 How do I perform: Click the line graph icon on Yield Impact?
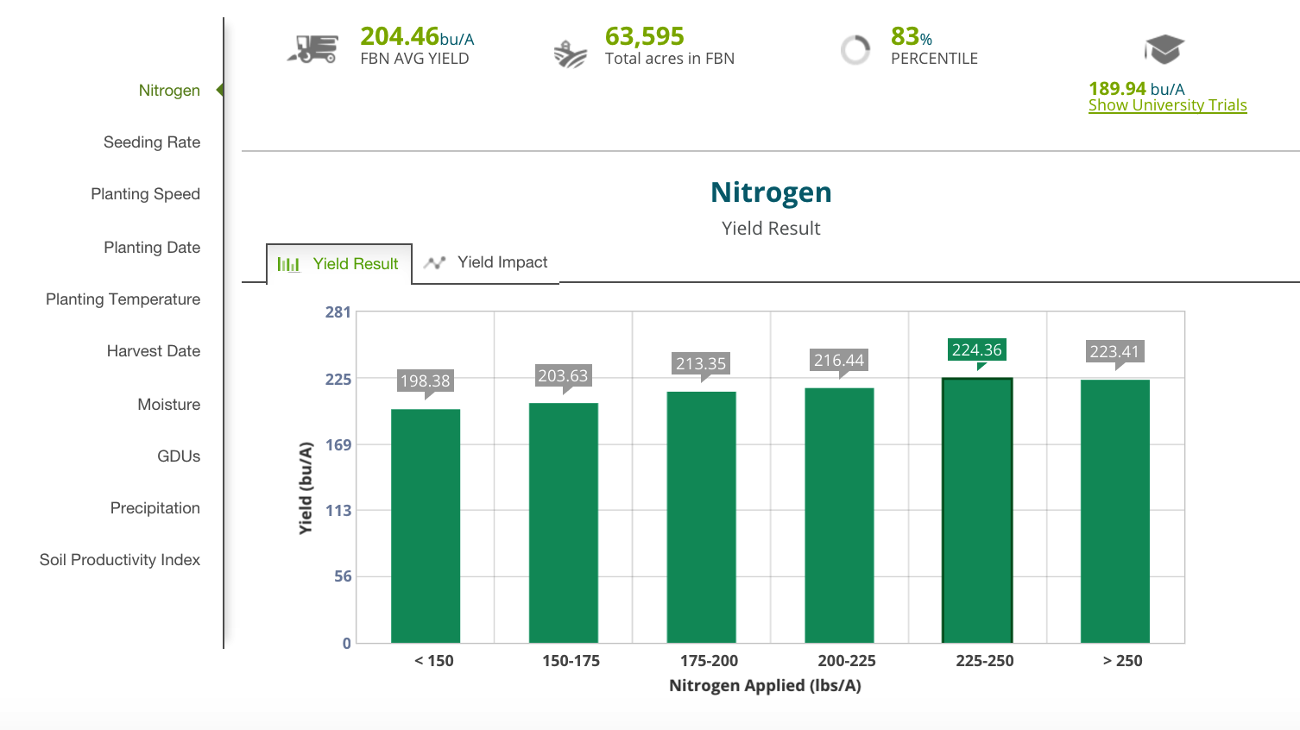coord(434,263)
